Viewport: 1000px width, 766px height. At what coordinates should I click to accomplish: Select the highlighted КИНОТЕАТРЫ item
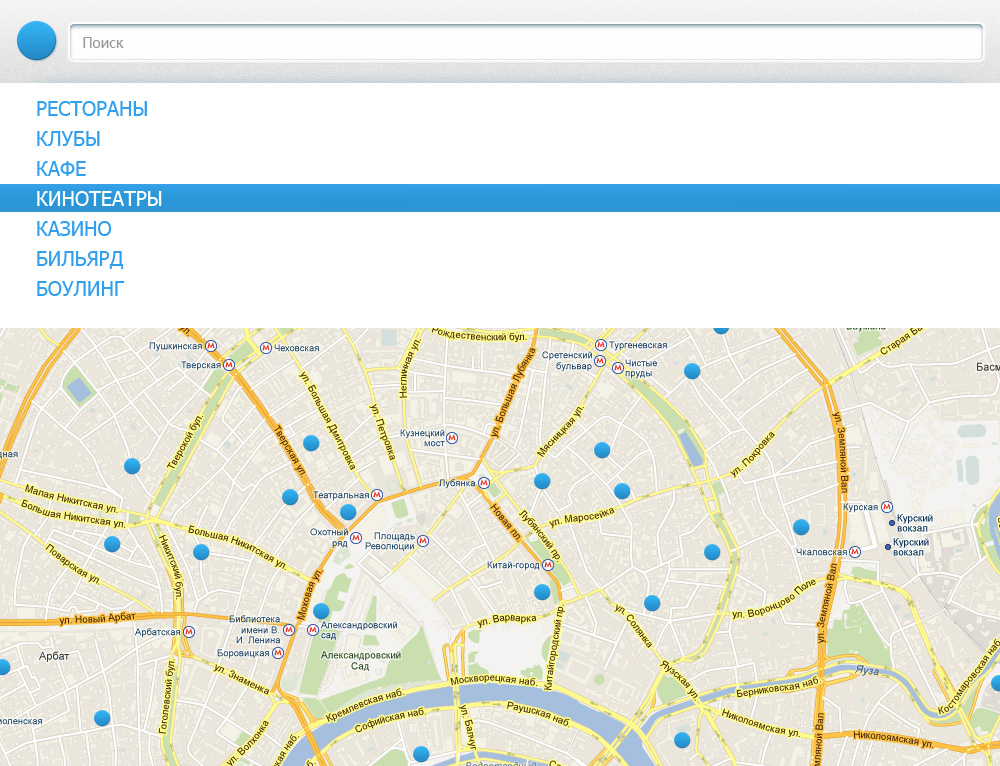(x=99, y=199)
